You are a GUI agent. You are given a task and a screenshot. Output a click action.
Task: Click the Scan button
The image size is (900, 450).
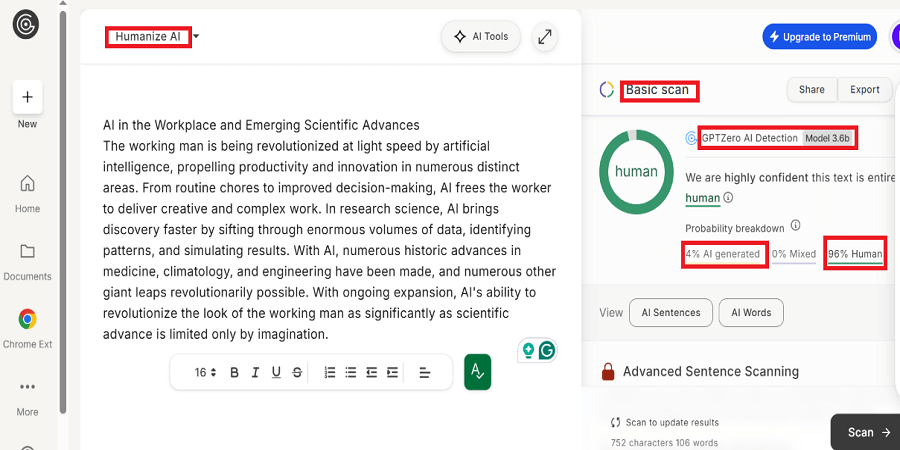pos(866,432)
